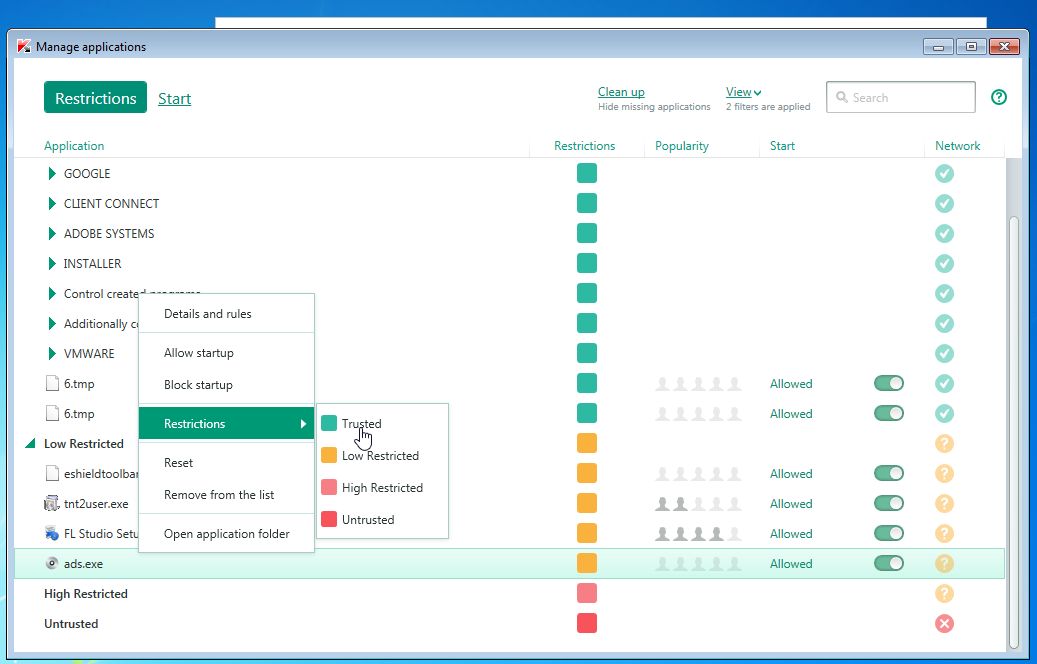Screen dimensions: 1037x664
Task: Click the red restriction swatch for Untrusted
Action: [x=587, y=623]
